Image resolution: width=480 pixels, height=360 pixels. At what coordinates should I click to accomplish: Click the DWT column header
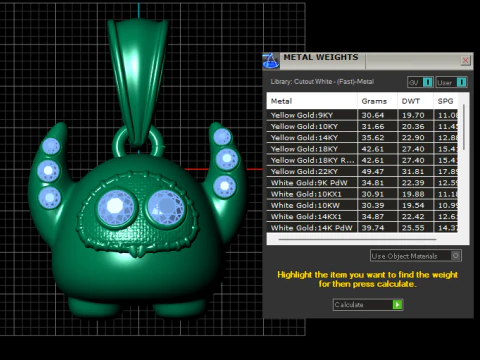pyautogui.click(x=415, y=101)
